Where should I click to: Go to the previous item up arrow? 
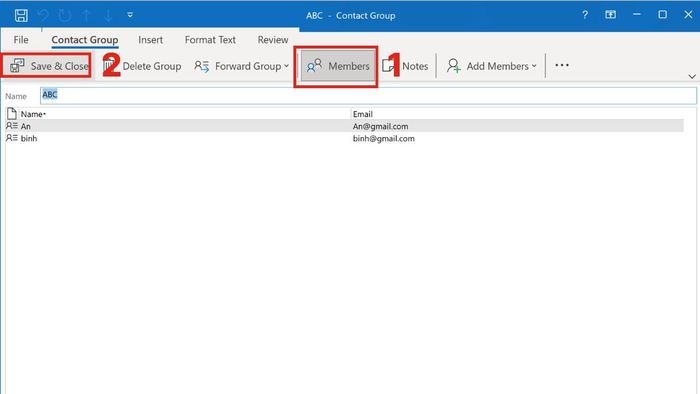click(87, 16)
